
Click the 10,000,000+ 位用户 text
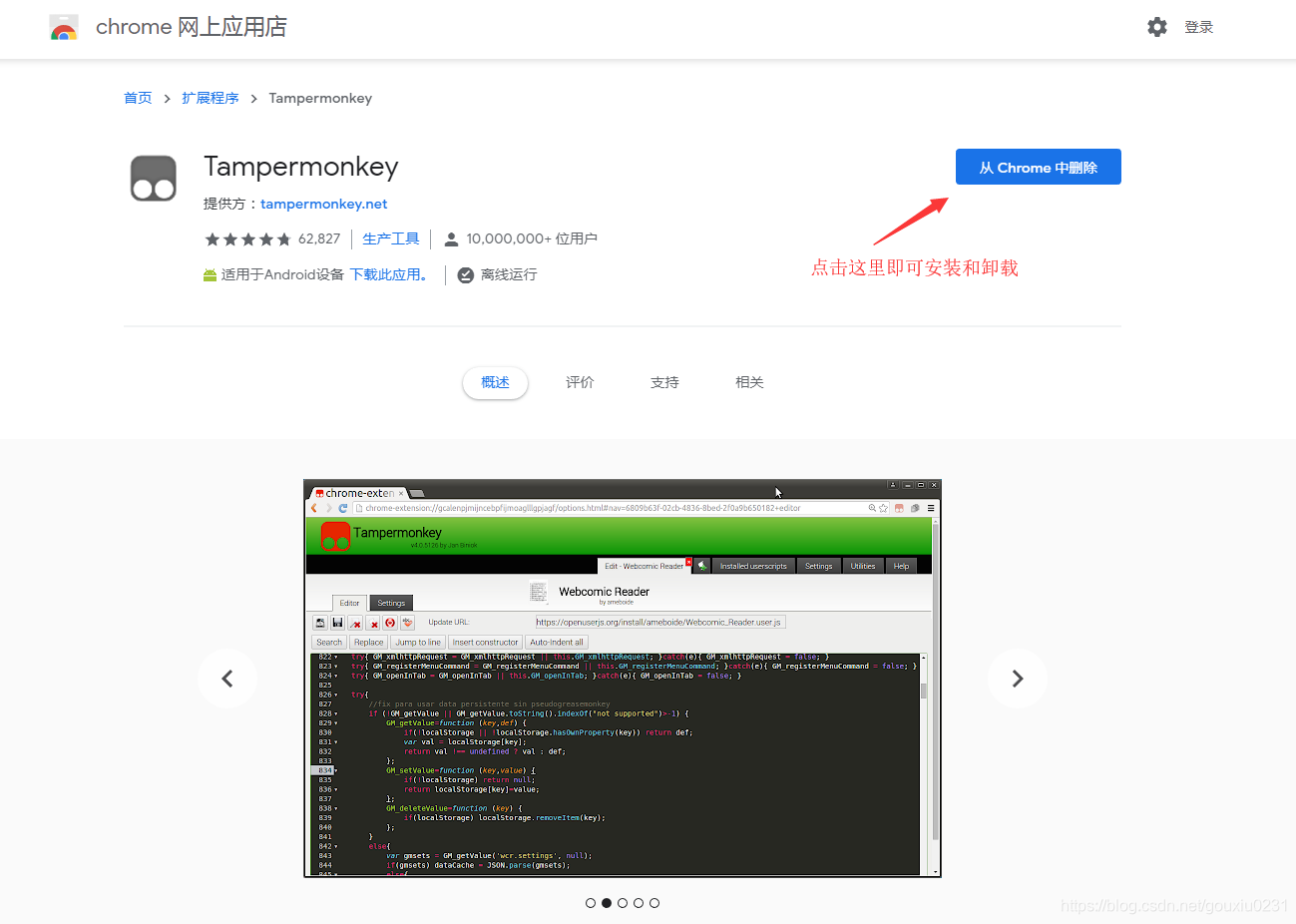532,239
